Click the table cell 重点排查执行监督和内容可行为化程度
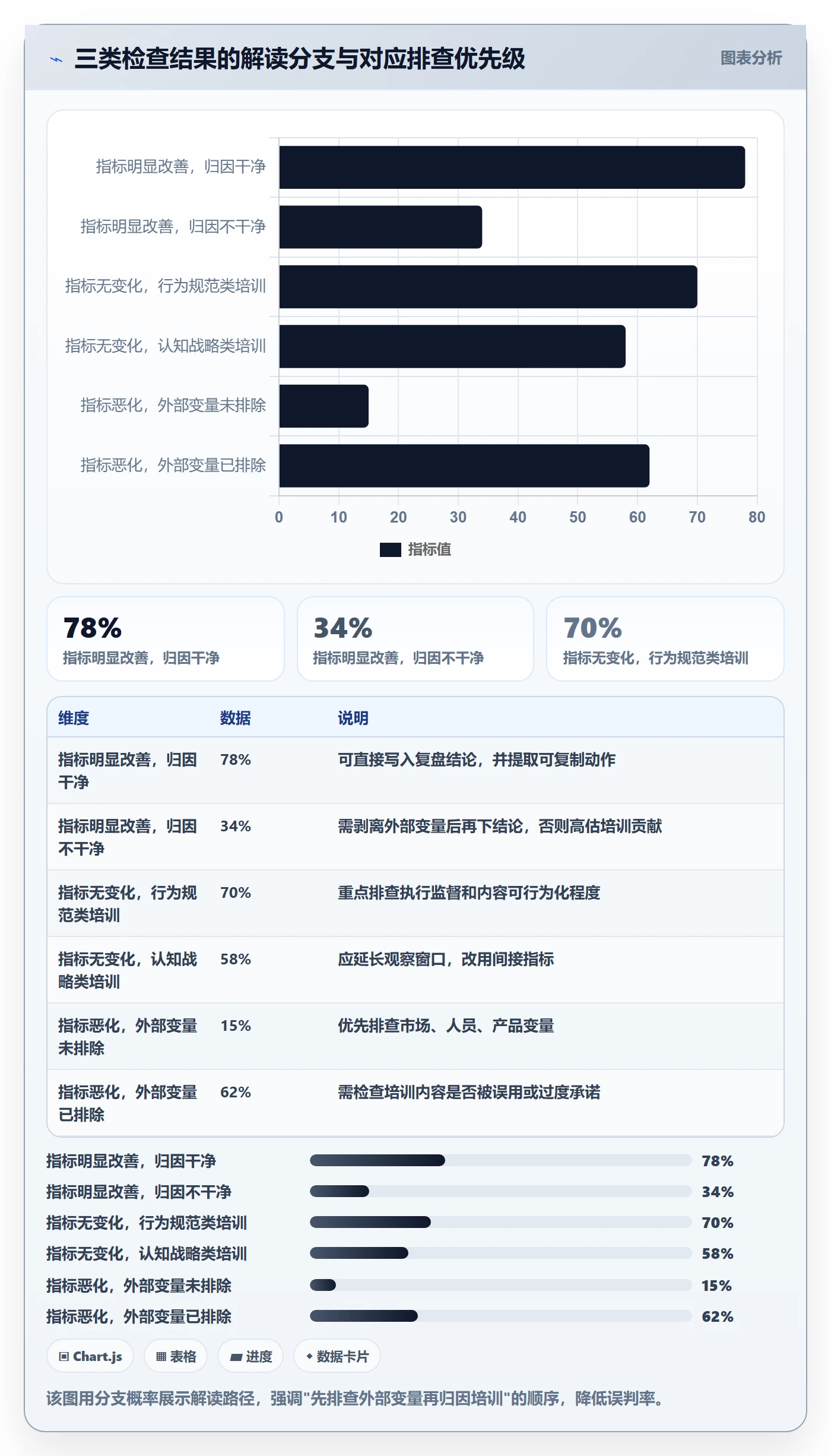Image resolution: width=831 pixels, height=1456 pixels. point(469,892)
